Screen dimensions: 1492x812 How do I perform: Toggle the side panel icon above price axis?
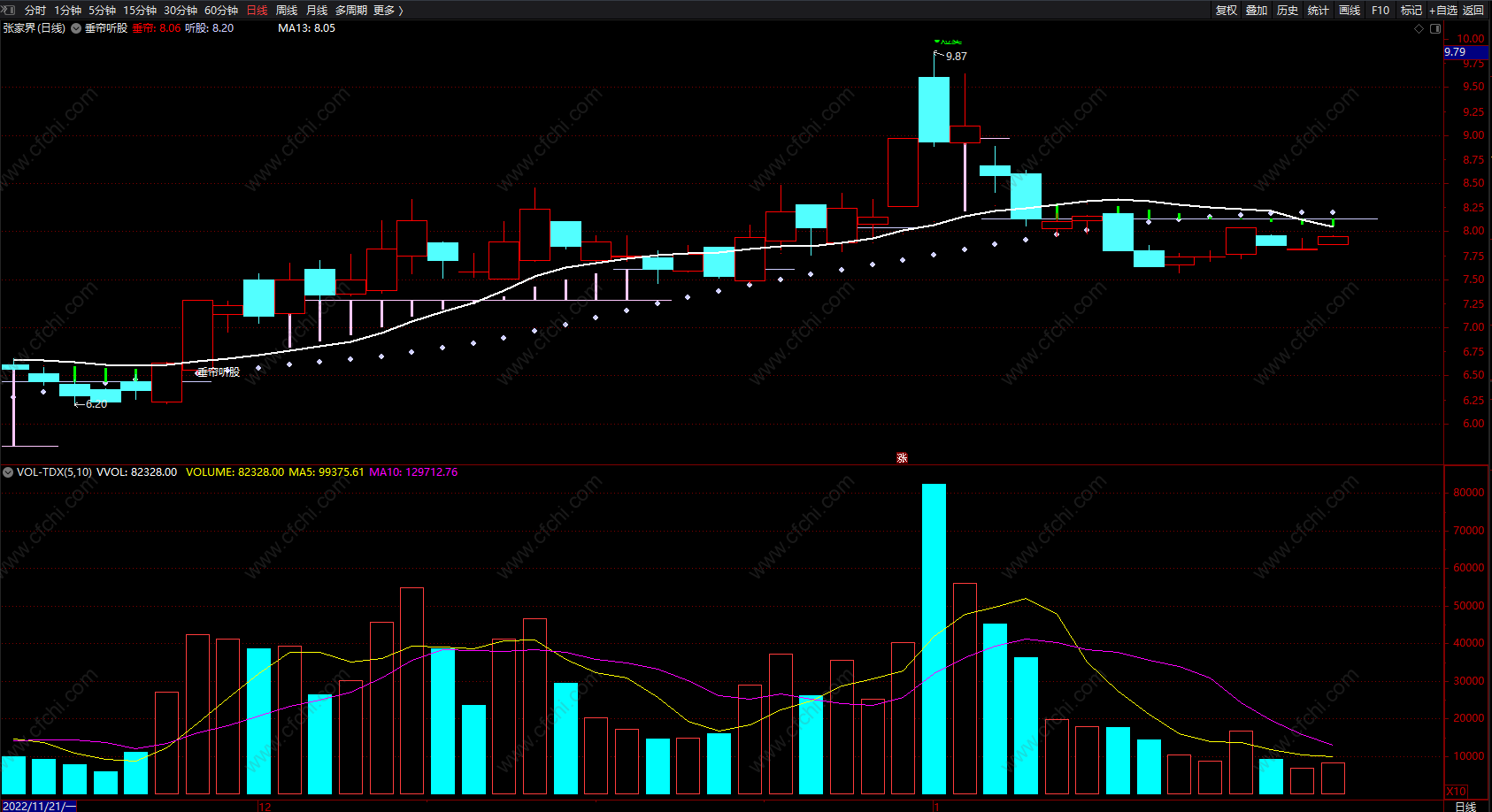1435,28
